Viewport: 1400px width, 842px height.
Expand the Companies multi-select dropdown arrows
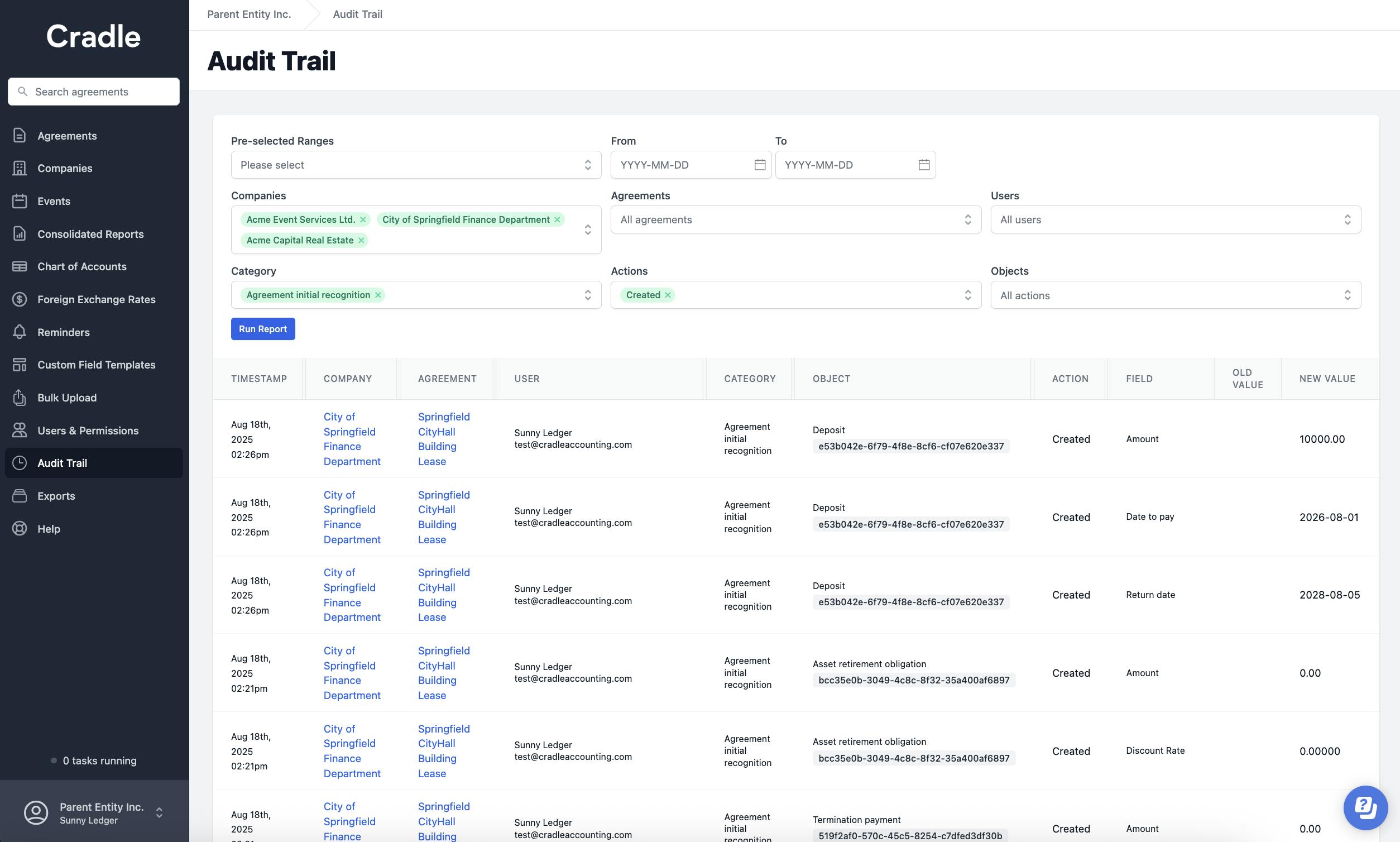click(588, 230)
